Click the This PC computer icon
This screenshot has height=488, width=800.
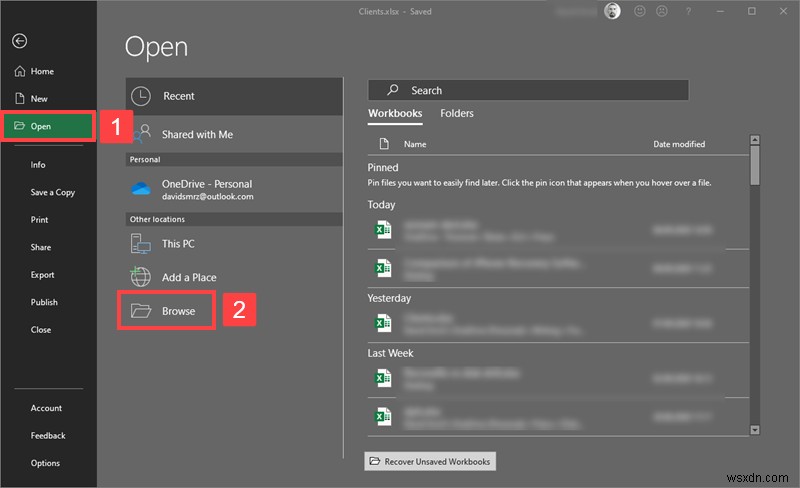point(142,244)
